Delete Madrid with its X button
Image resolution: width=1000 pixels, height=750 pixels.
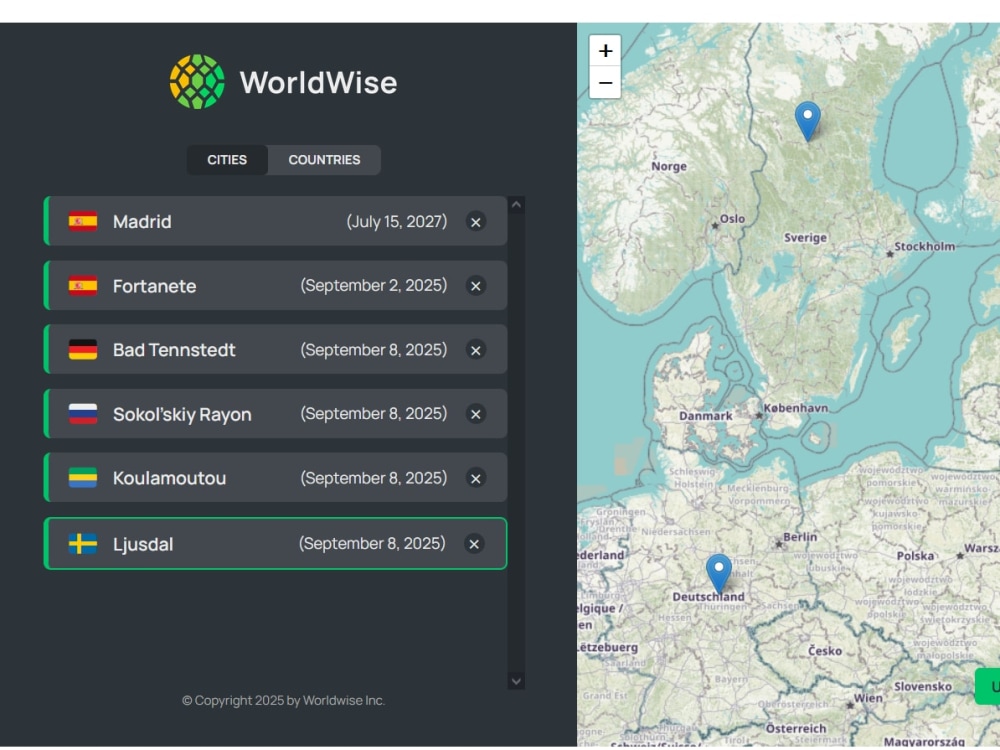coord(476,222)
